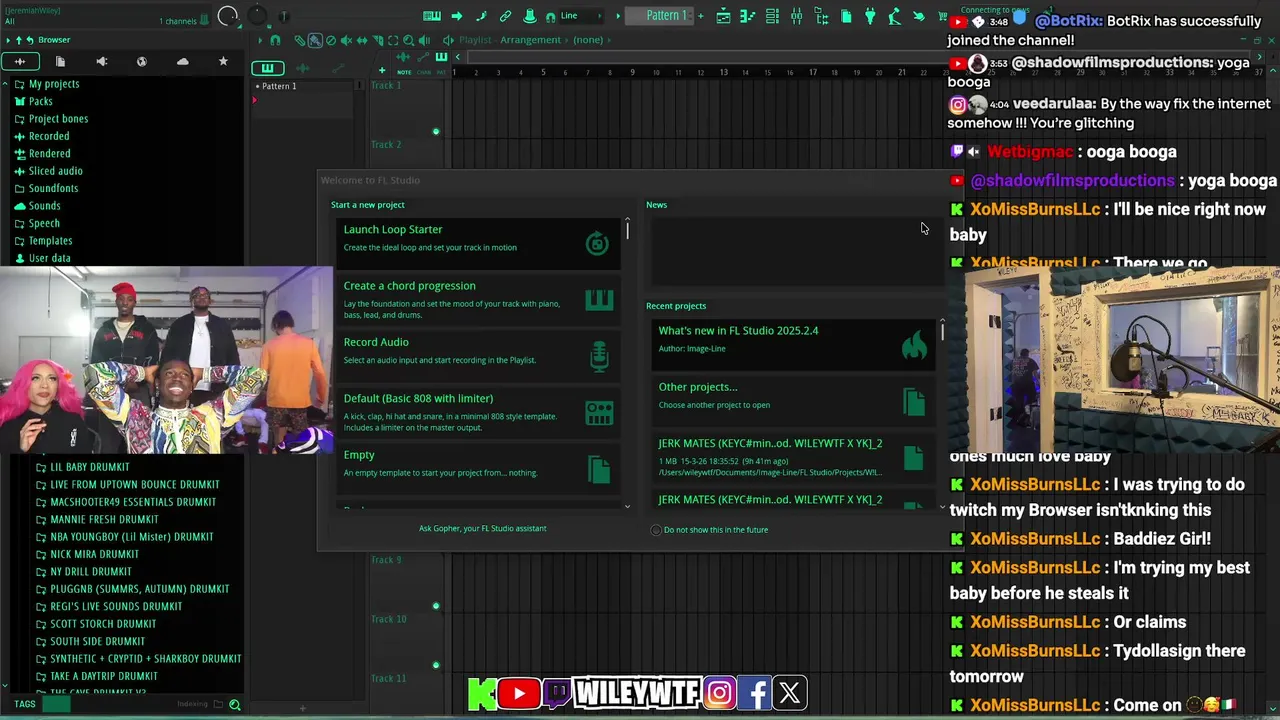
Task: Adjust the main pitch knob in top toolbar
Action: click(257, 14)
